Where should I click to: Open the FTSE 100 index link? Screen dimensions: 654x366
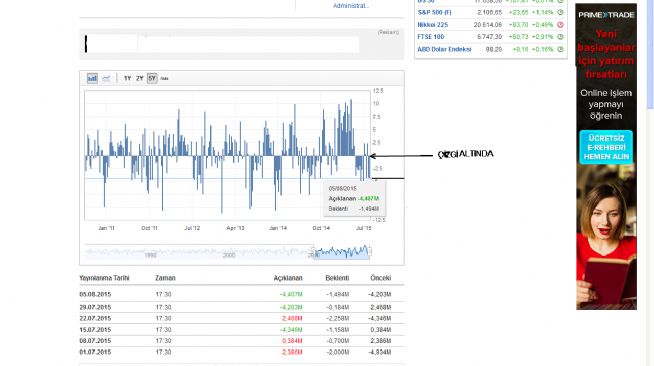pos(430,37)
